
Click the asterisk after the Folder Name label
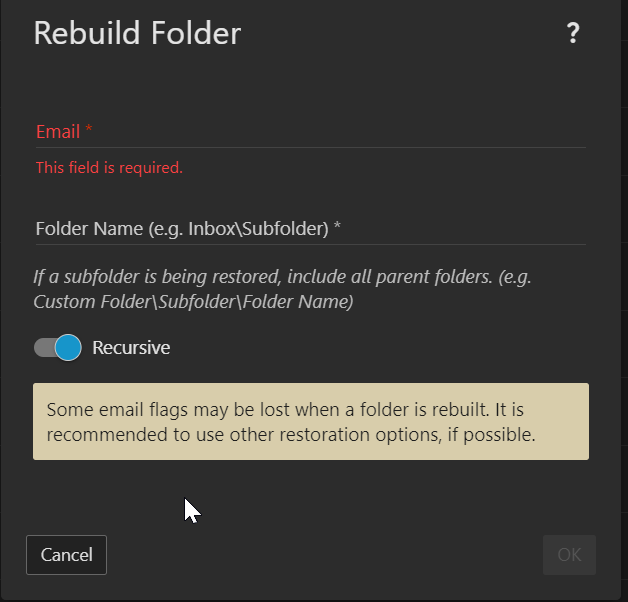(338, 228)
